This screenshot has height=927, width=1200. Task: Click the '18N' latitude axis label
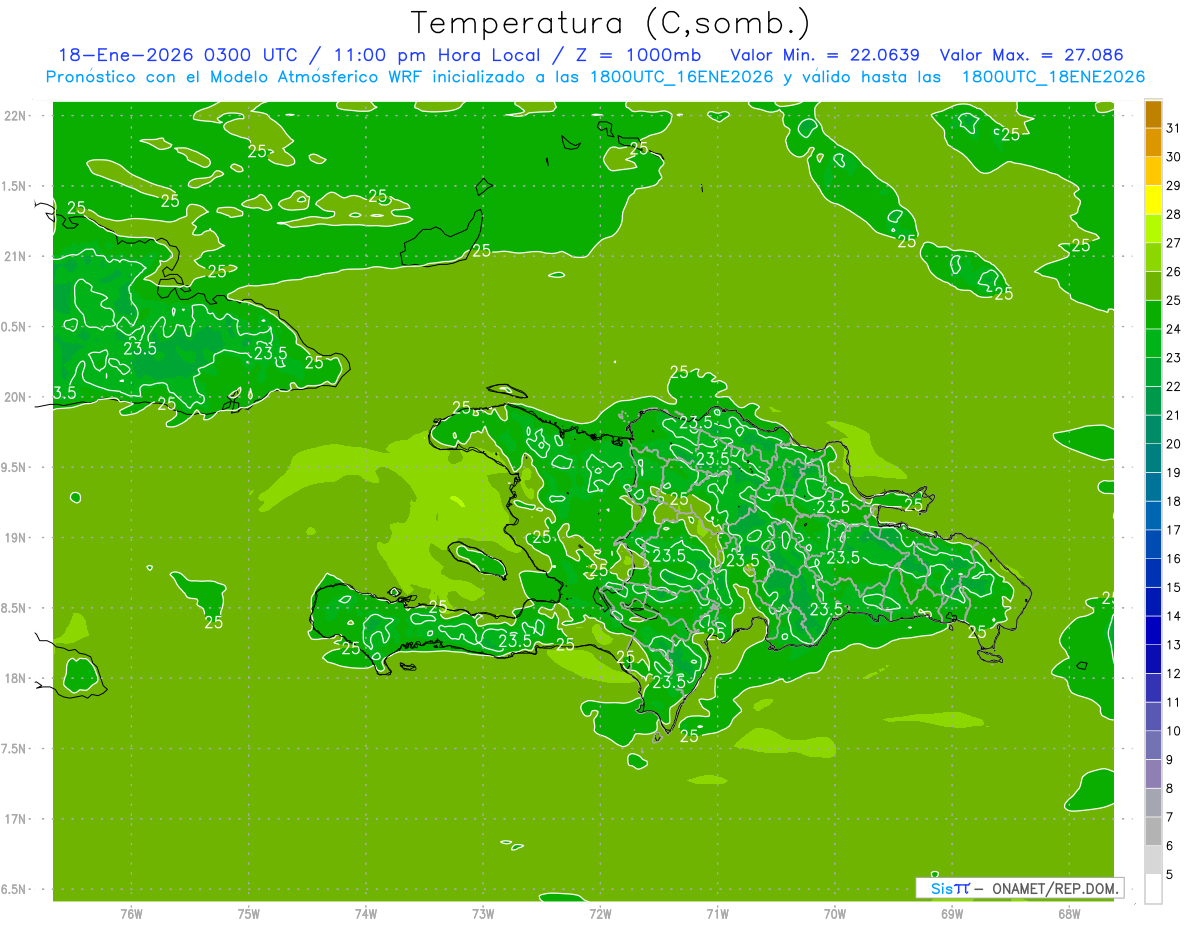pos(17,678)
